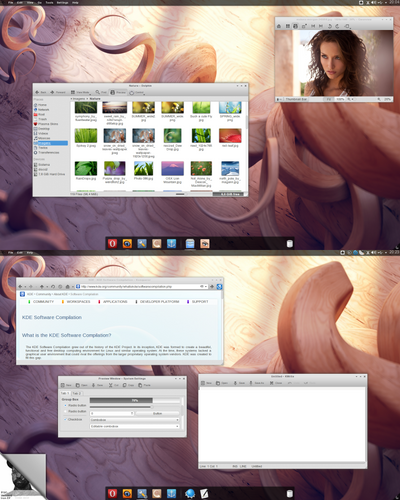400x500 pixels.
Task: Click the back arrow in Konqueror
Action: [21, 287]
